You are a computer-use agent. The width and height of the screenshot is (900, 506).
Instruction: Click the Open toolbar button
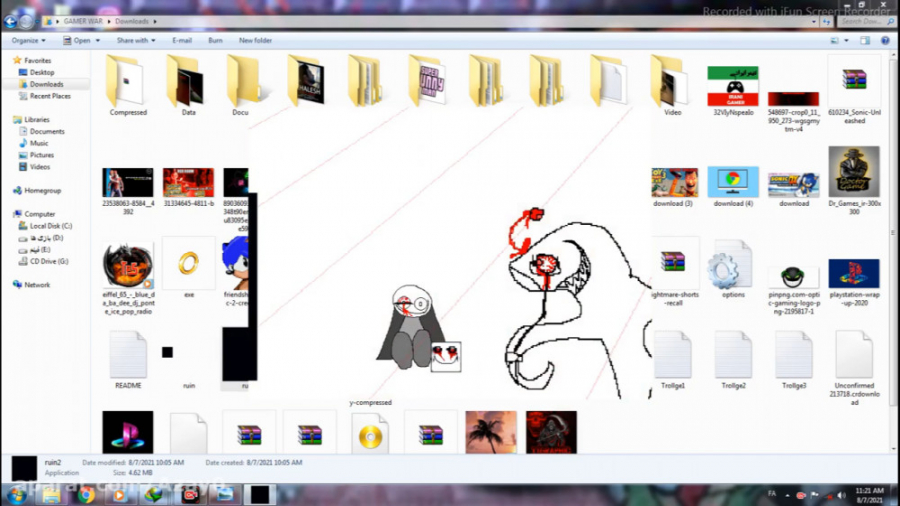[77, 41]
